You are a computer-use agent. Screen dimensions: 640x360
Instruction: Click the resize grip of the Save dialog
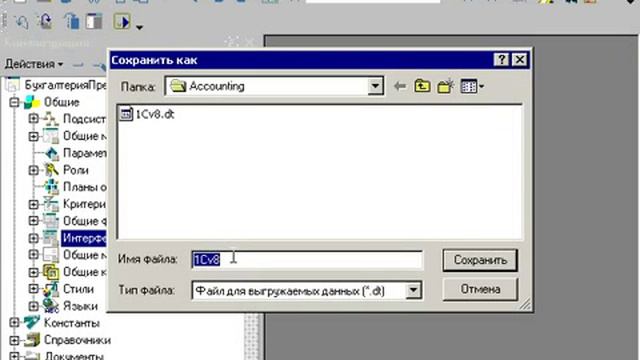coord(525,304)
